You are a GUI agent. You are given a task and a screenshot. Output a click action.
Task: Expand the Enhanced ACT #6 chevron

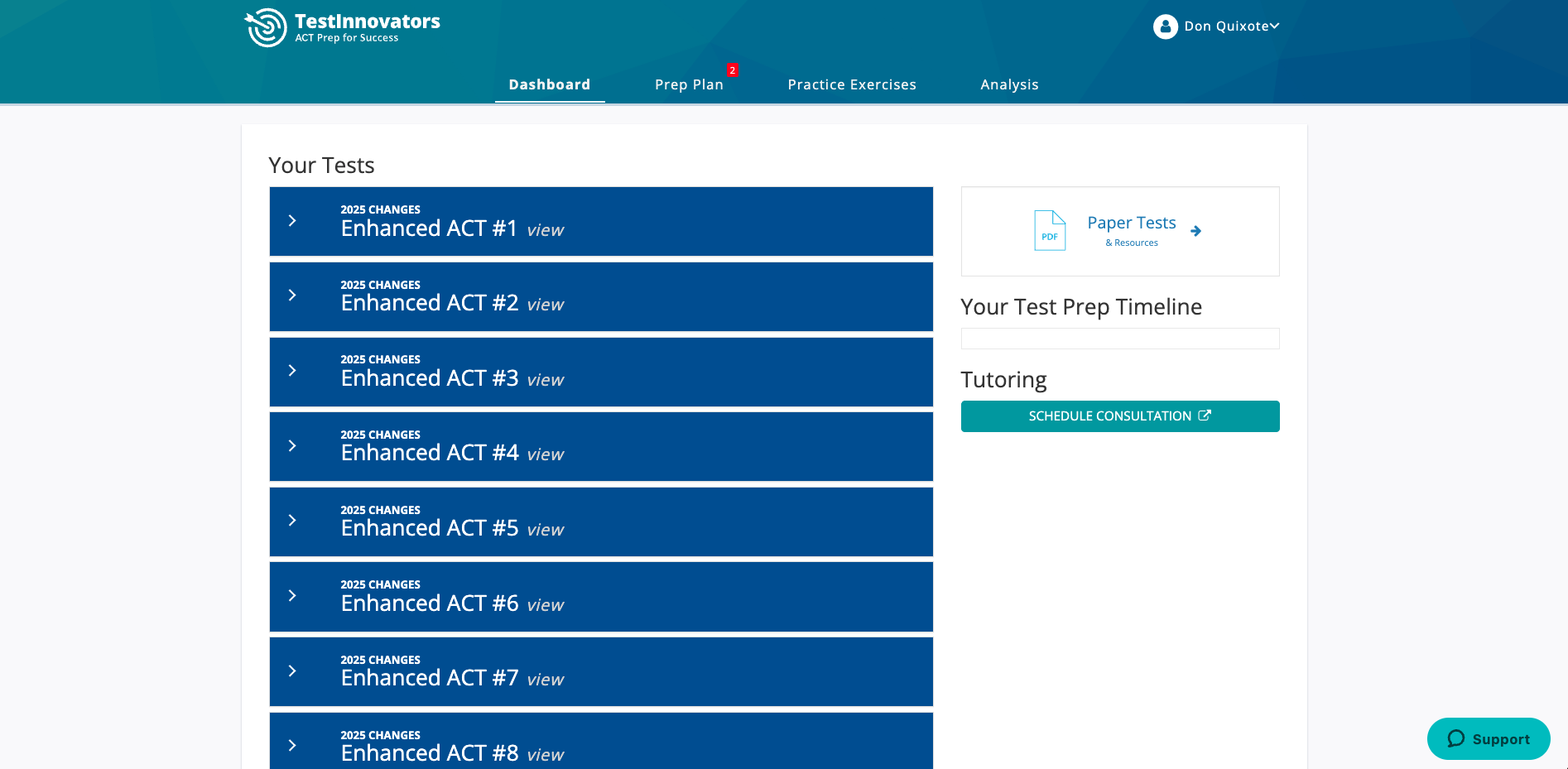(x=292, y=596)
